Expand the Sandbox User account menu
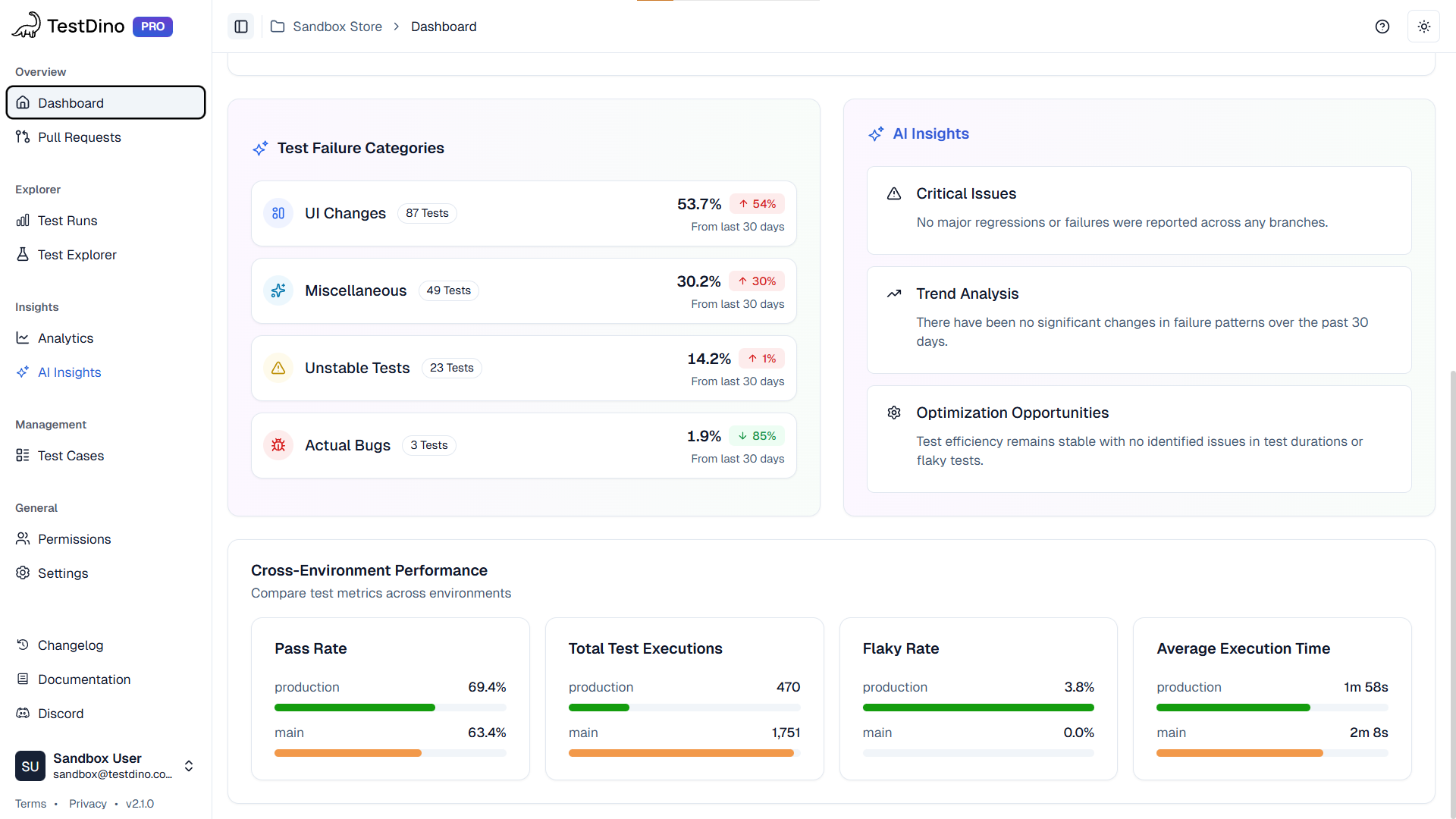Image resolution: width=1456 pixels, height=819 pixels. [189, 766]
